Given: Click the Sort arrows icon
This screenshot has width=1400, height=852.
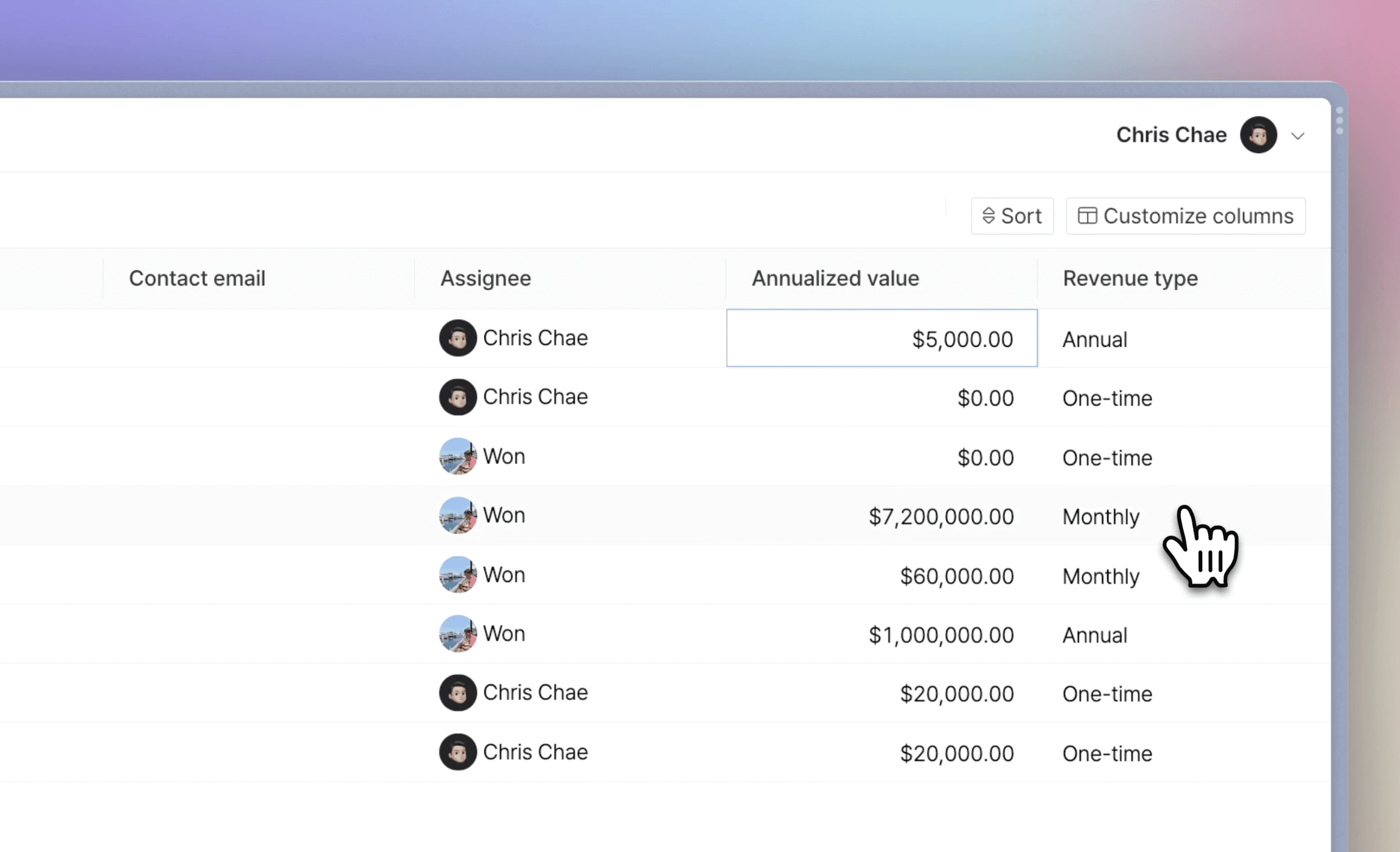Looking at the screenshot, I should click(988, 216).
